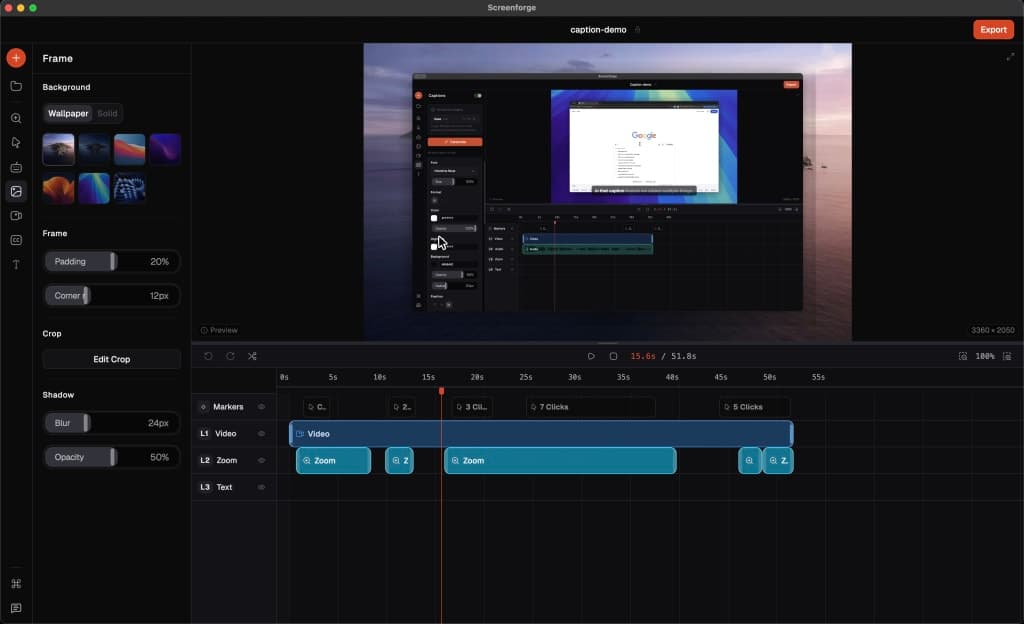The image size is (1024, 624).
Task: Open the folder projects icon in sidebar
Action: tap(16, 86)
